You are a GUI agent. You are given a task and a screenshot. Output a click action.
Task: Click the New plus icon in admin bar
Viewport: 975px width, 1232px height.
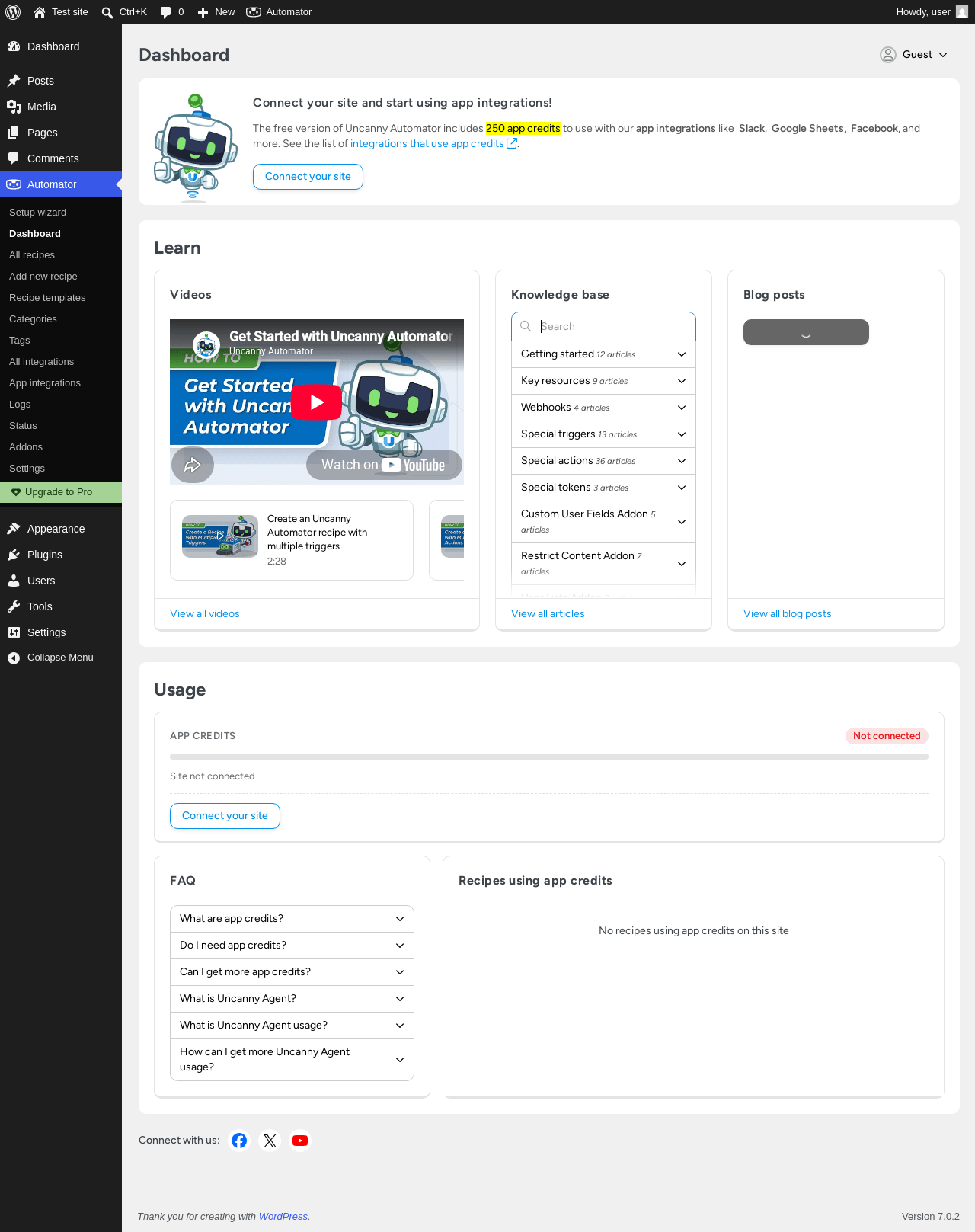click(x=203, y=12)
